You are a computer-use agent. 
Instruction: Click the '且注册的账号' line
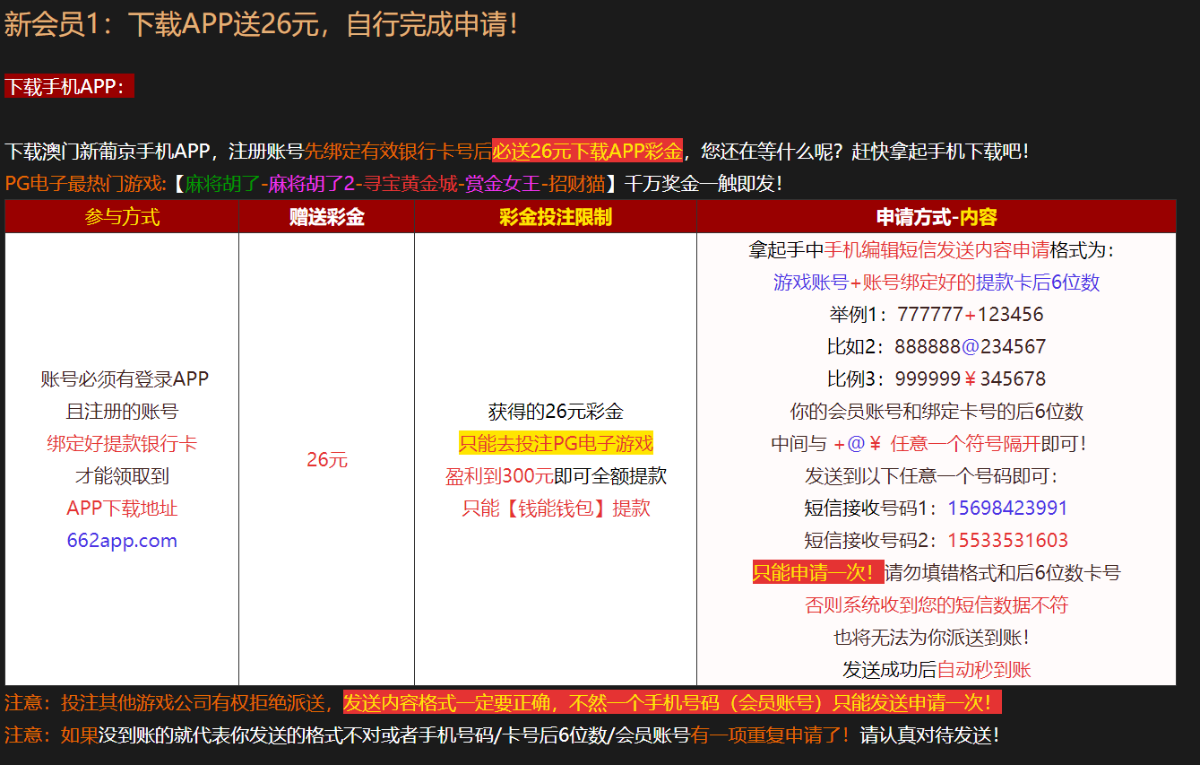[x=122, y=412]
